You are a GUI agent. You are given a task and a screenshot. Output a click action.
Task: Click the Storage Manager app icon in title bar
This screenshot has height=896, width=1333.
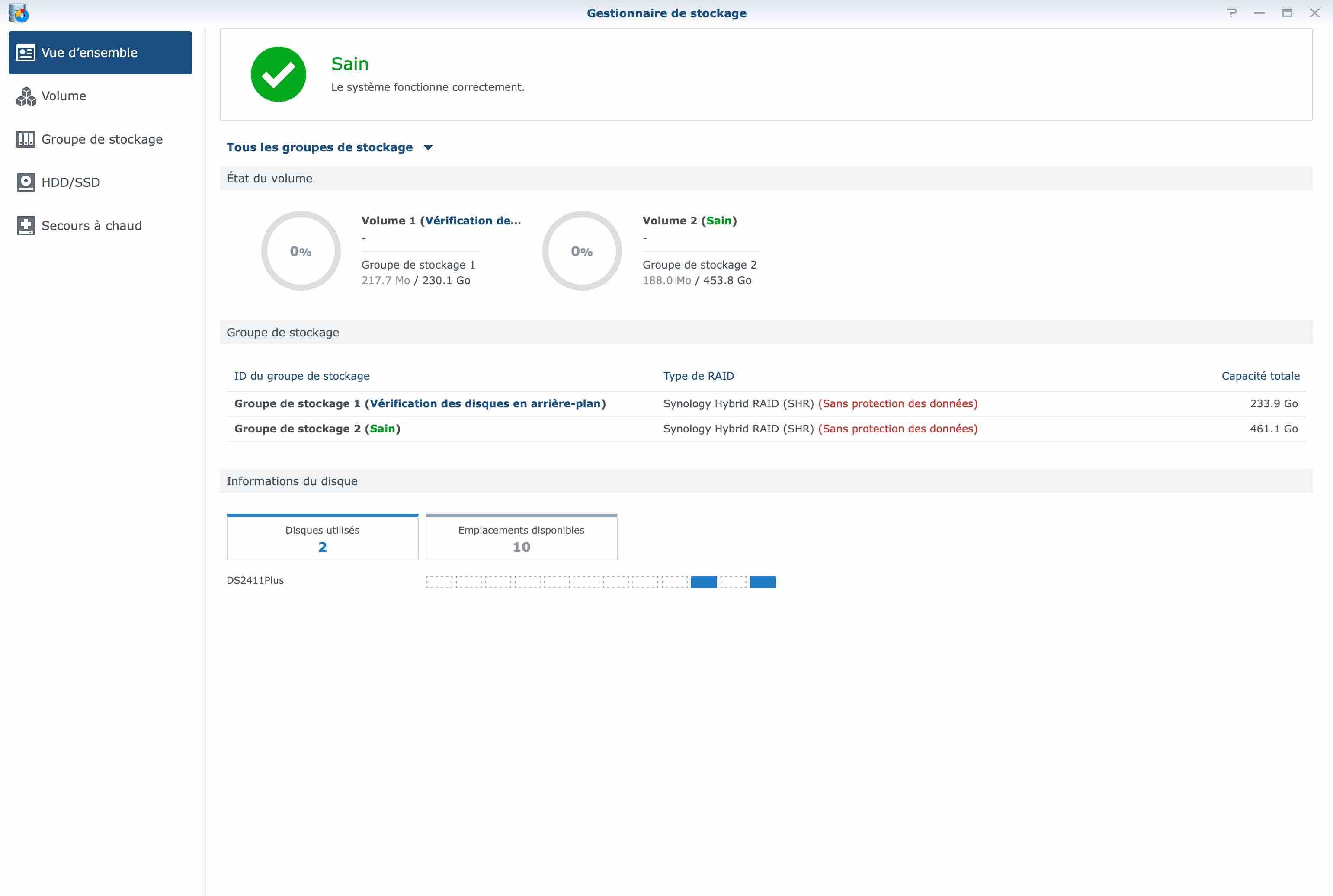click(x=18, y=13)
